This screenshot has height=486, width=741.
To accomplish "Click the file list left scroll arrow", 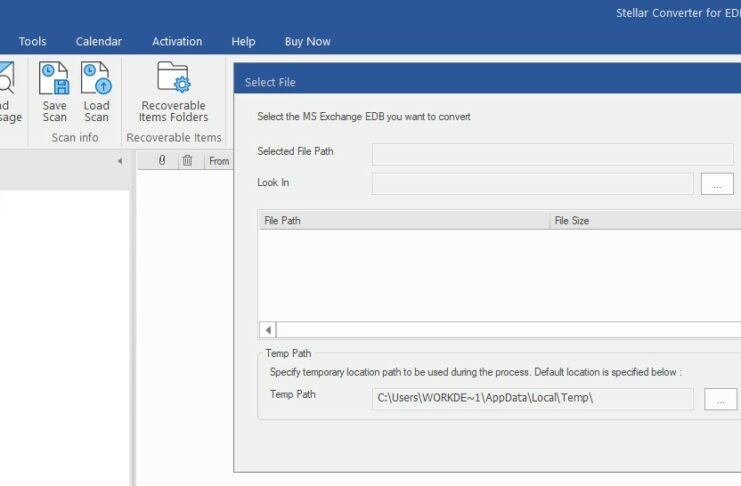I will 268,330.
